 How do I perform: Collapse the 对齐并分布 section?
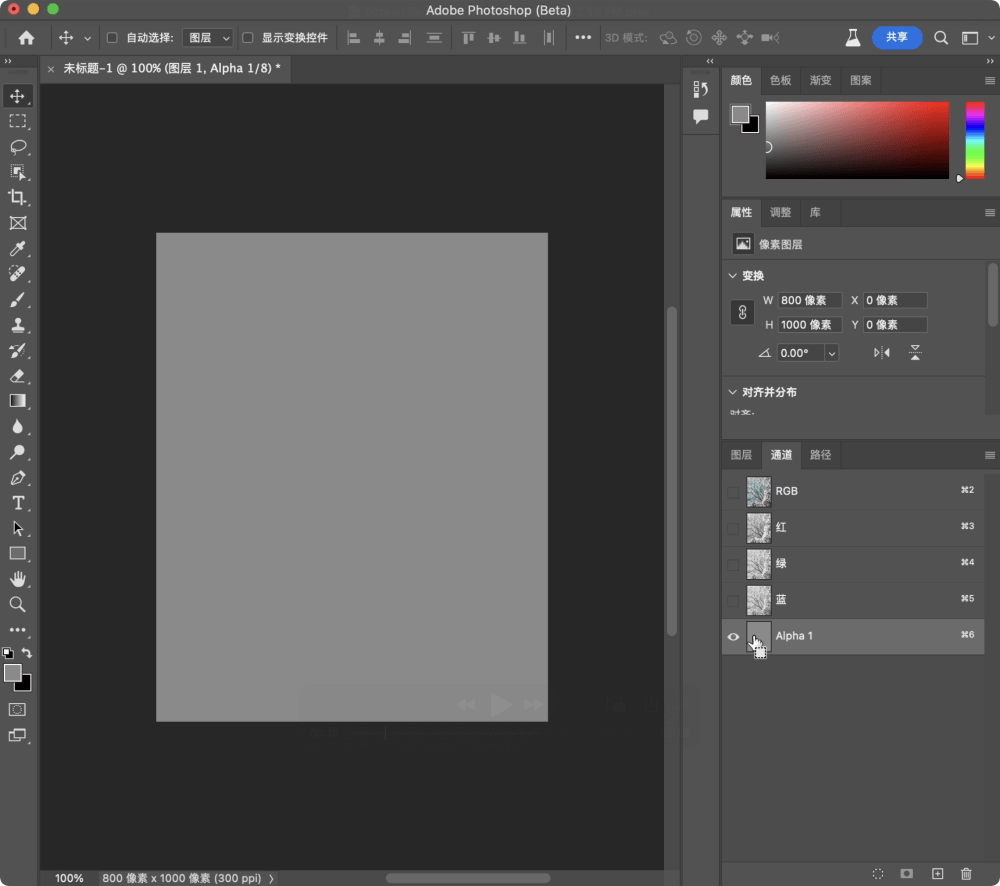pyautogui.click(x=733, y=392)
